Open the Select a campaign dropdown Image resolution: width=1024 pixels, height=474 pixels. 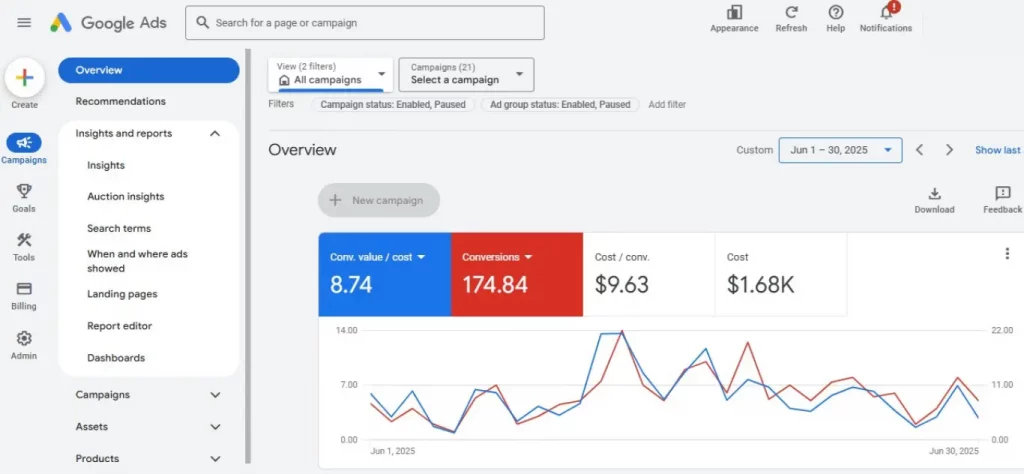click(x=466, y=75)
